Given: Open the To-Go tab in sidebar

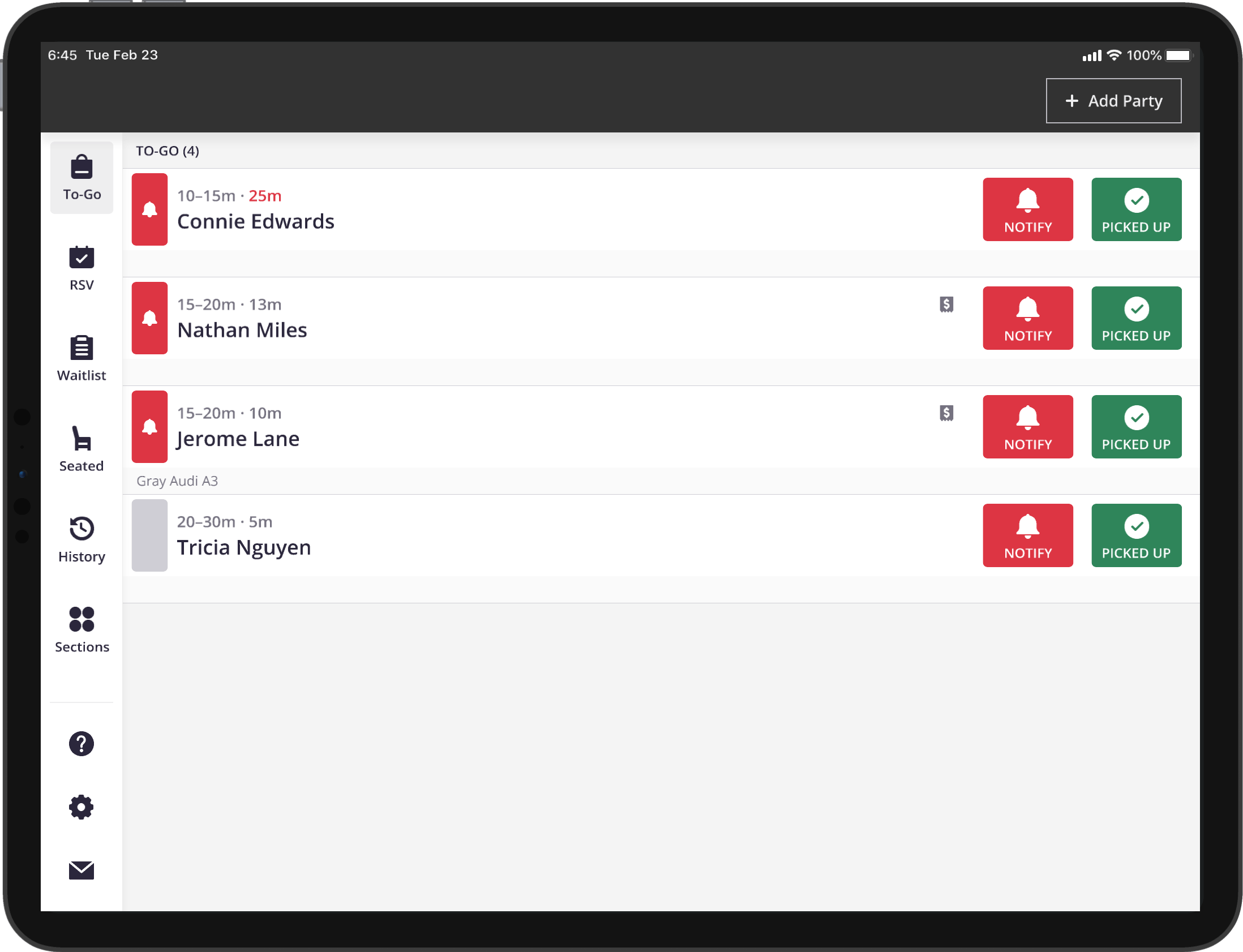Looking at the screenshot, I should (x=82, y=177).
